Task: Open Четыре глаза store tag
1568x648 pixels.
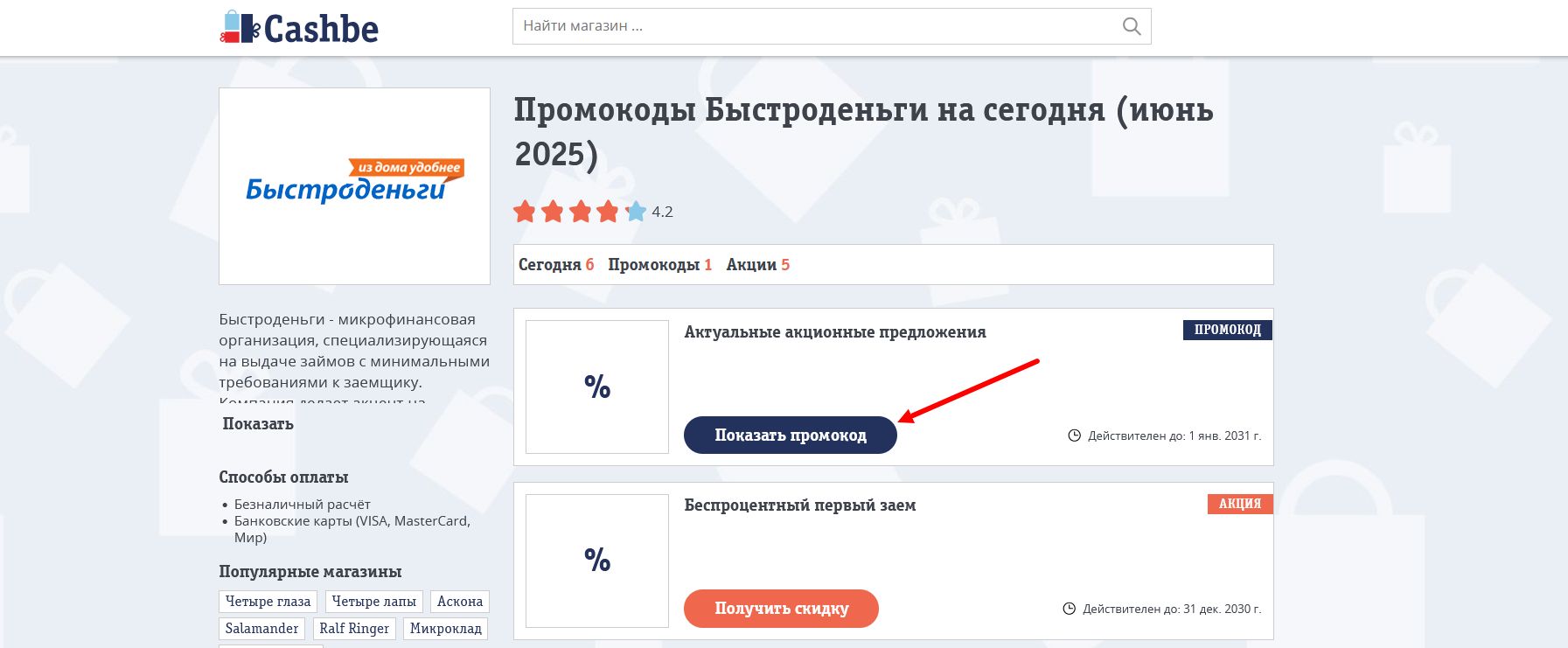Action: [x=268, y=602]
